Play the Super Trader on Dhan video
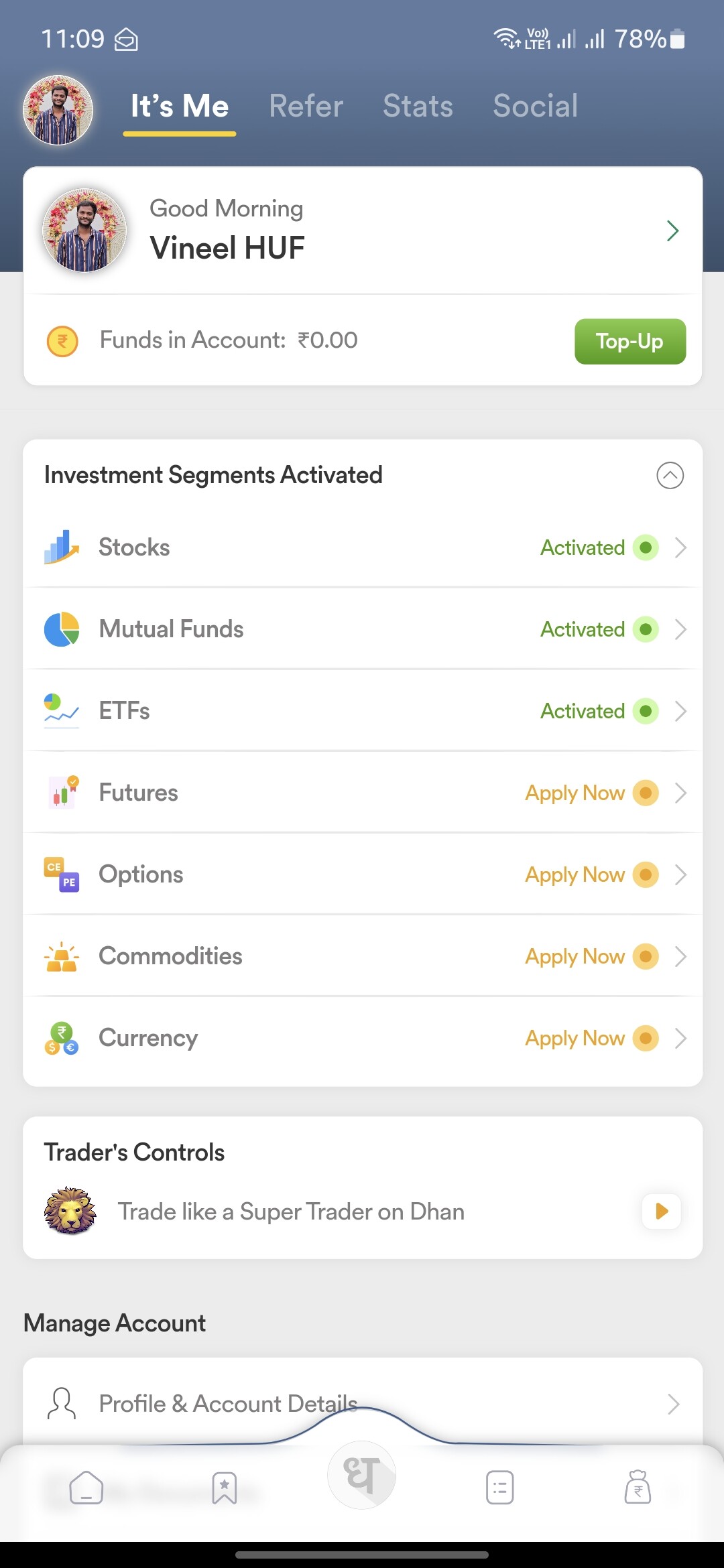The image size is (724, 1568). 662,1211
